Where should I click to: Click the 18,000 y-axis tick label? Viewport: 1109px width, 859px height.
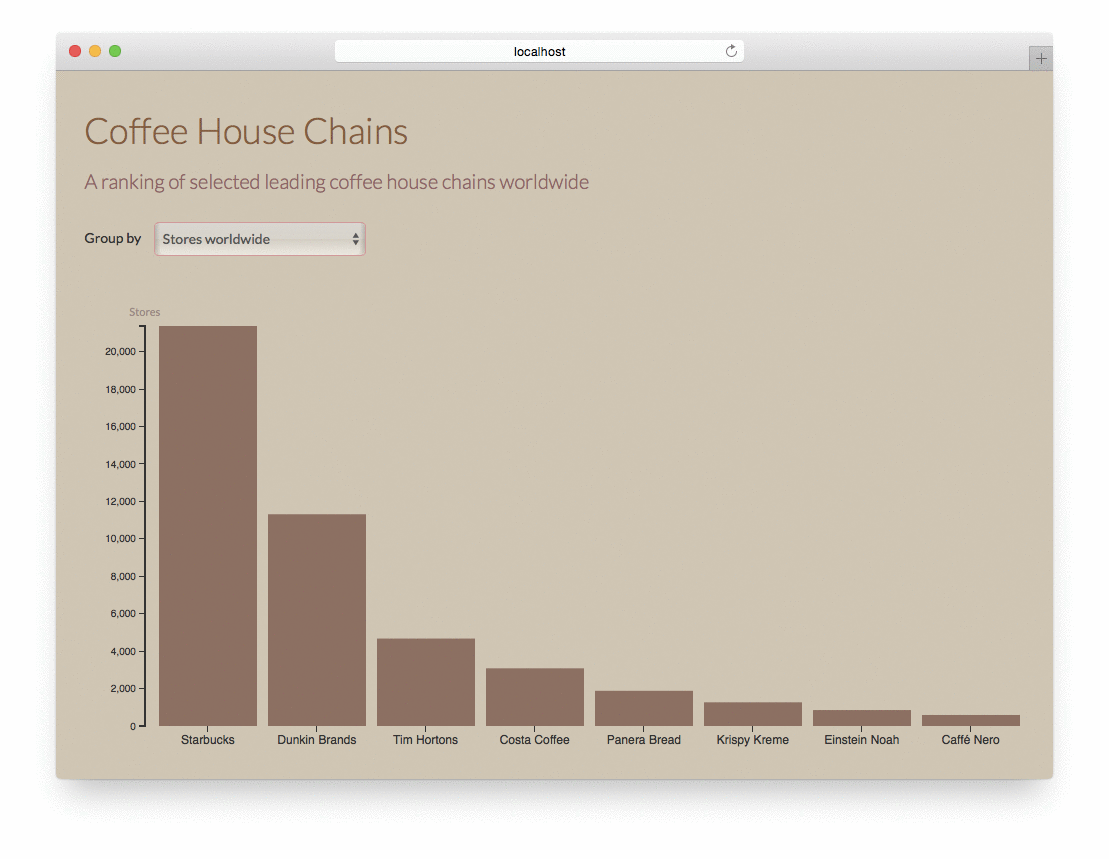(x=120, y=390)
